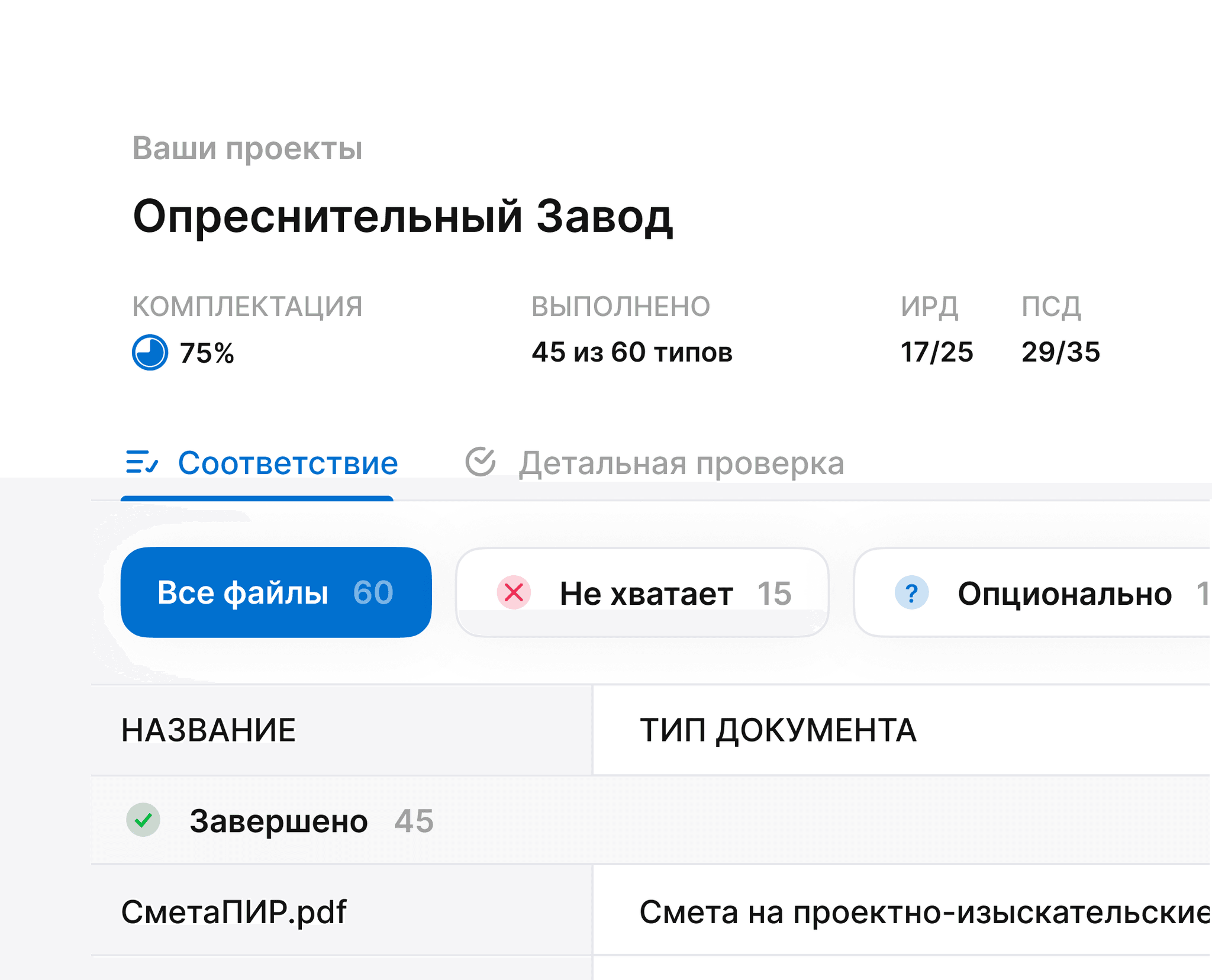This screenshot has height=980, width=1212.
Task: Click the ПСД 29/35 counter
Action: (1060, 352)
